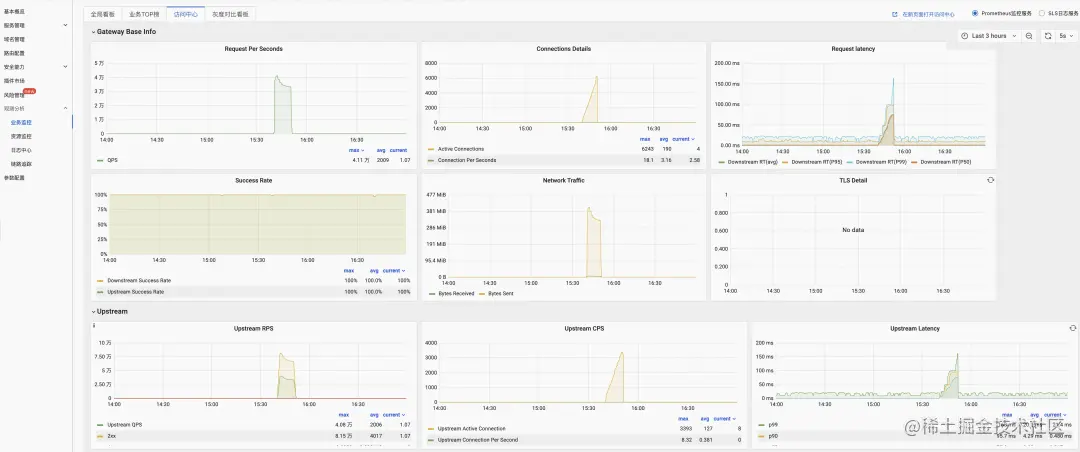Open the 5s refresh interval dropdown
1080x452 pixels.
[x=1066, y=36]
